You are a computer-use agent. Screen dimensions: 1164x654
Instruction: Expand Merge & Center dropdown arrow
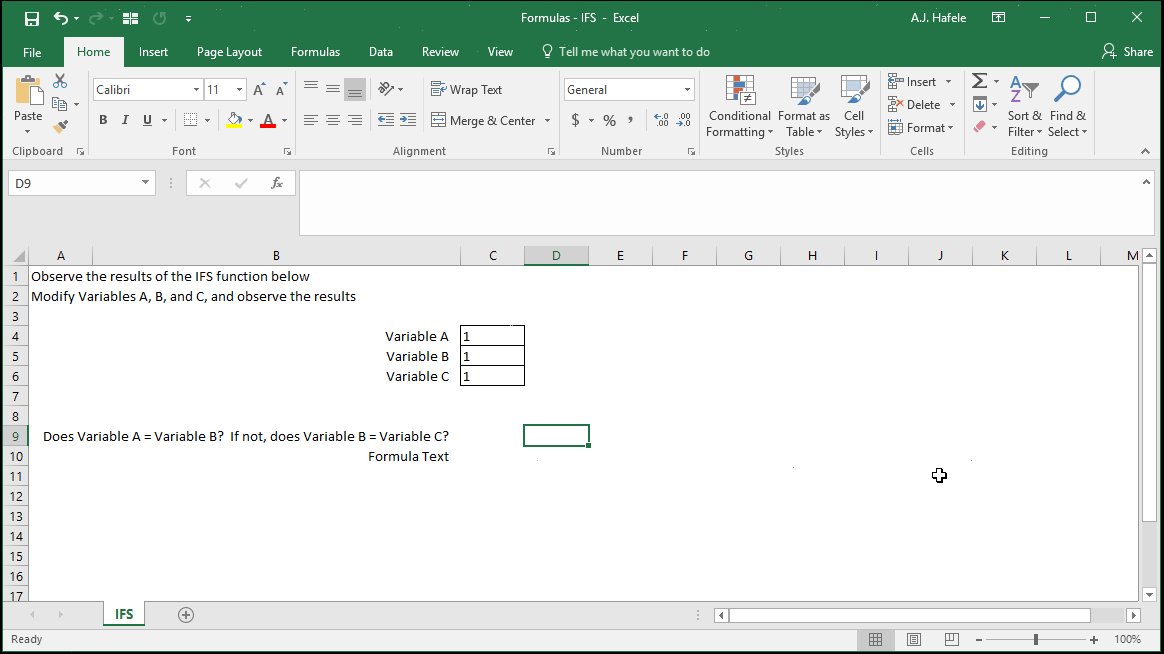(x=547, y=120)
